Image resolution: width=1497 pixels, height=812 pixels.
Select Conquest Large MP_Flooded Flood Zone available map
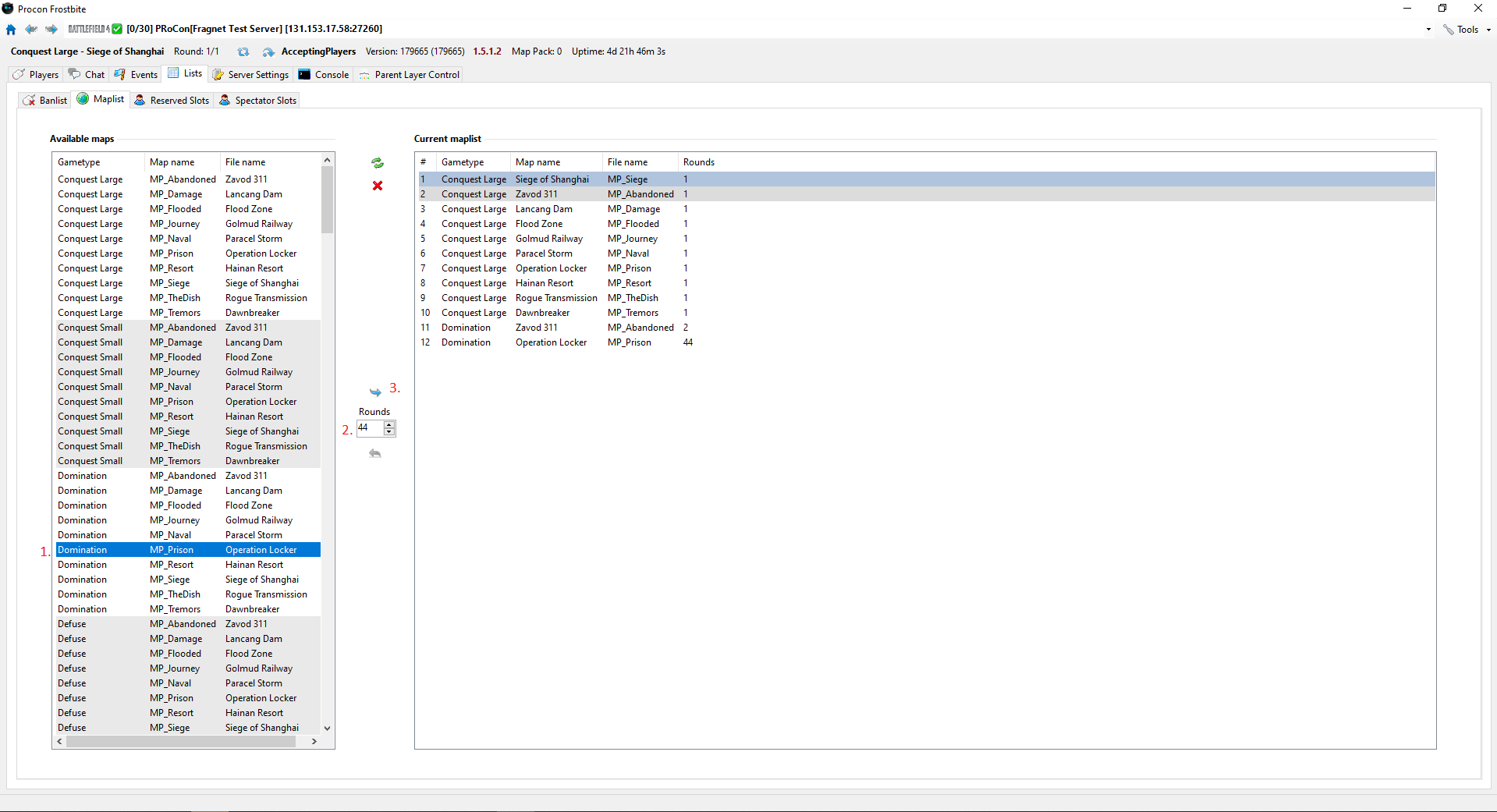click(187, 209)
